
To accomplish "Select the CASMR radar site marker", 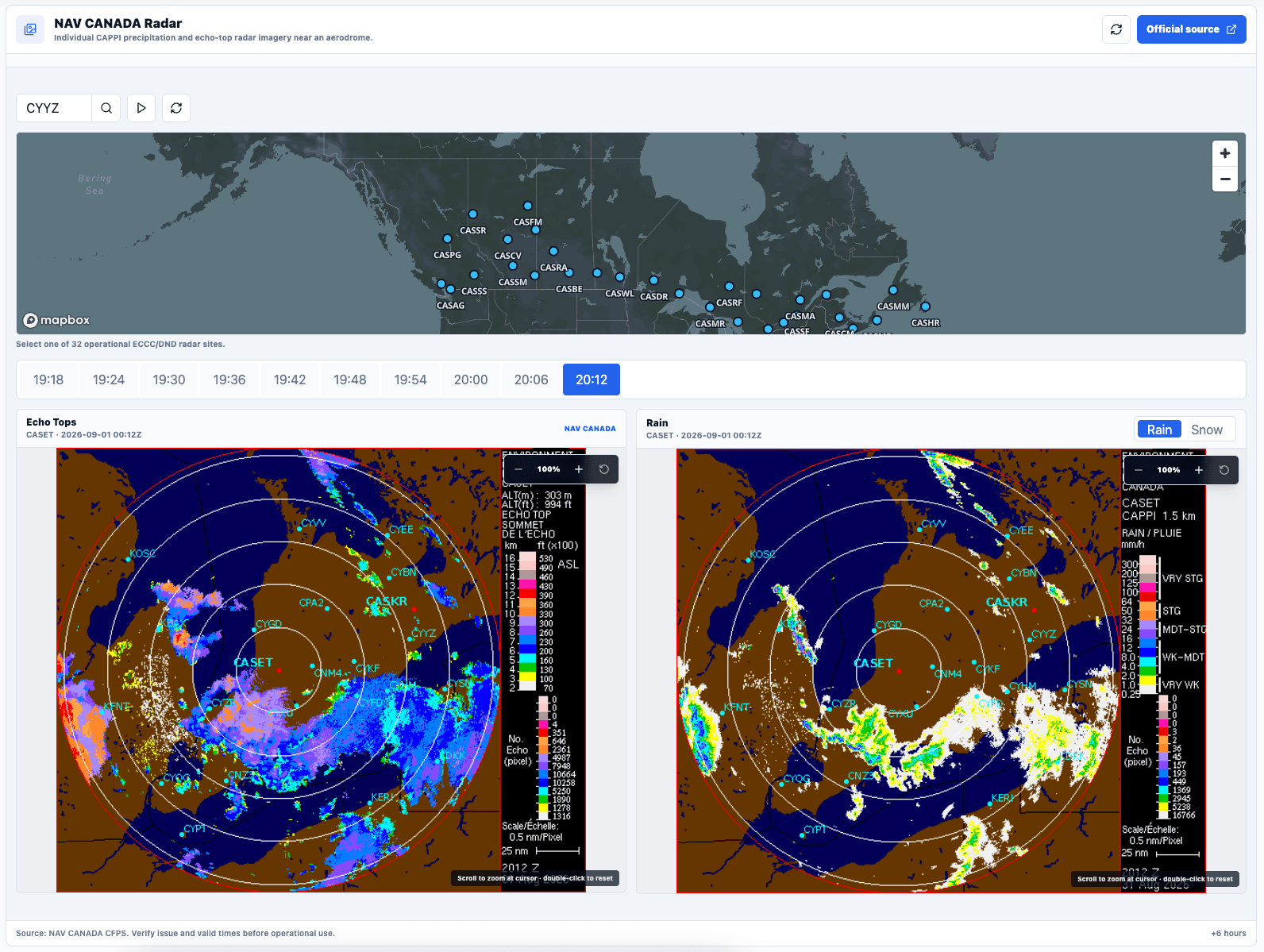I will [x=710, y=307].
